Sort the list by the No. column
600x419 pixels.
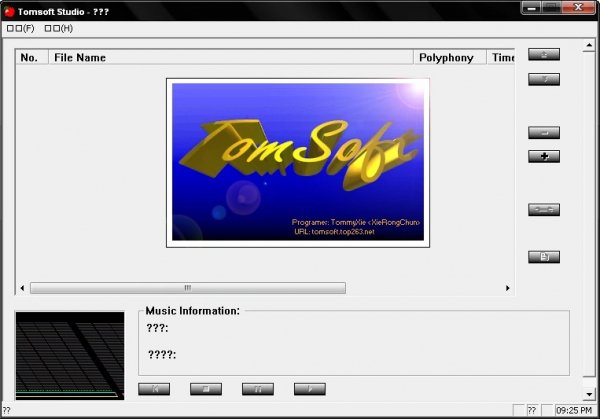click(x=32, y=57)
